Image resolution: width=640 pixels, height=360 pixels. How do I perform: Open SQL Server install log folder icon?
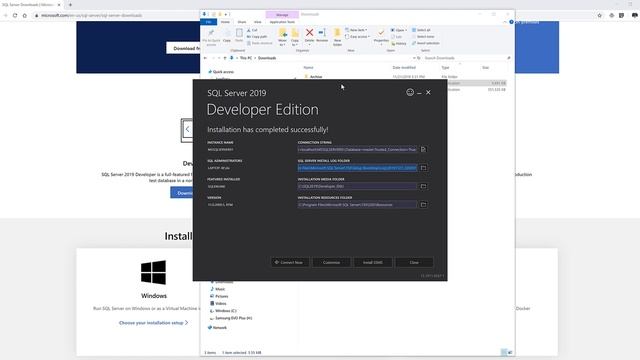point(423,168)
